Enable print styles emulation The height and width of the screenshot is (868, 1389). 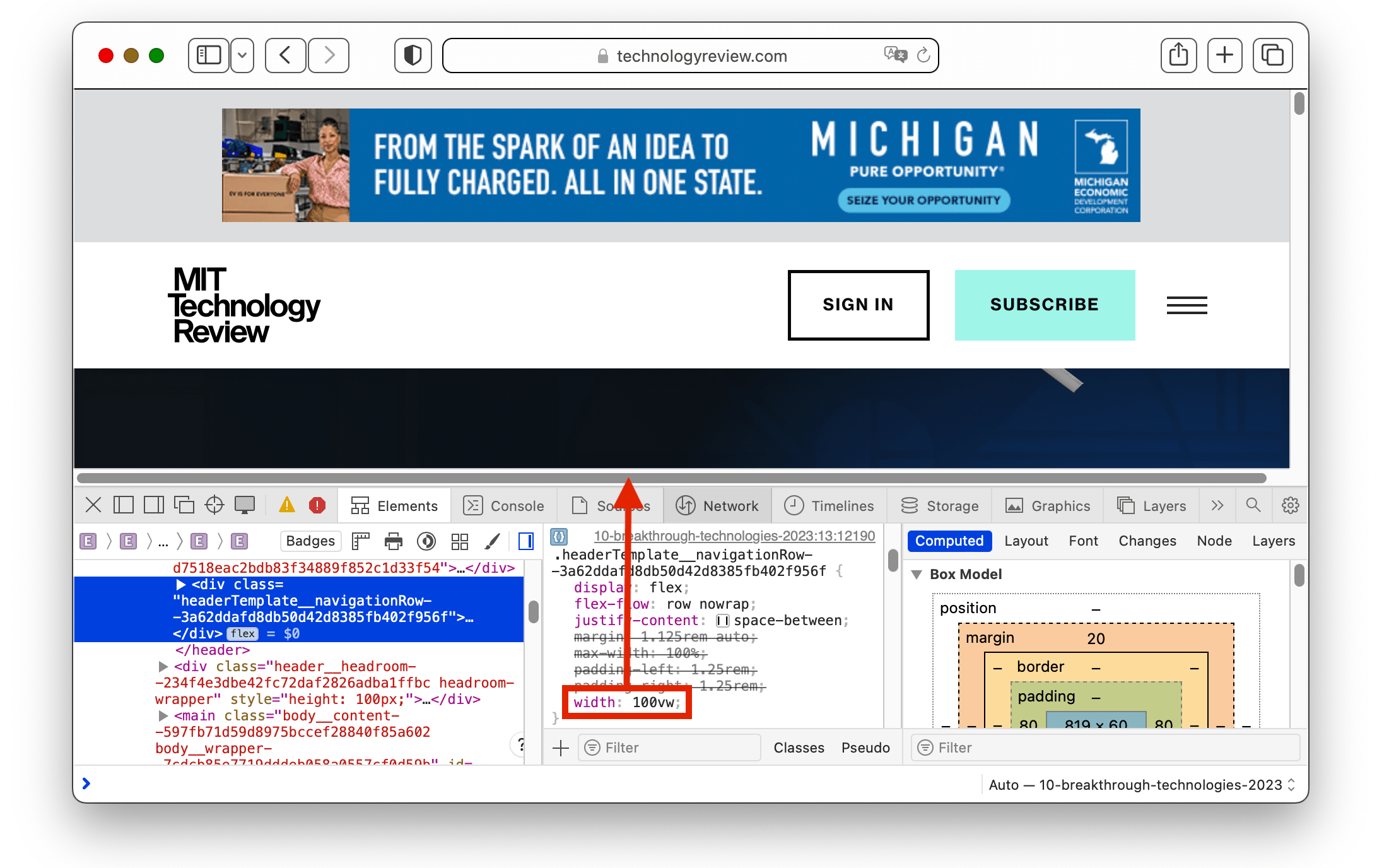pos(394,541)
